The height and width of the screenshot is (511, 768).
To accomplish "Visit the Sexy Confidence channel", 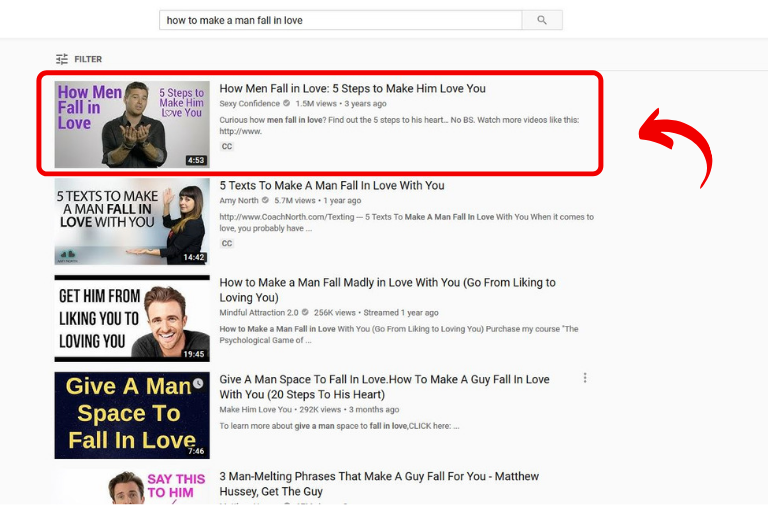I will (249, 103).
